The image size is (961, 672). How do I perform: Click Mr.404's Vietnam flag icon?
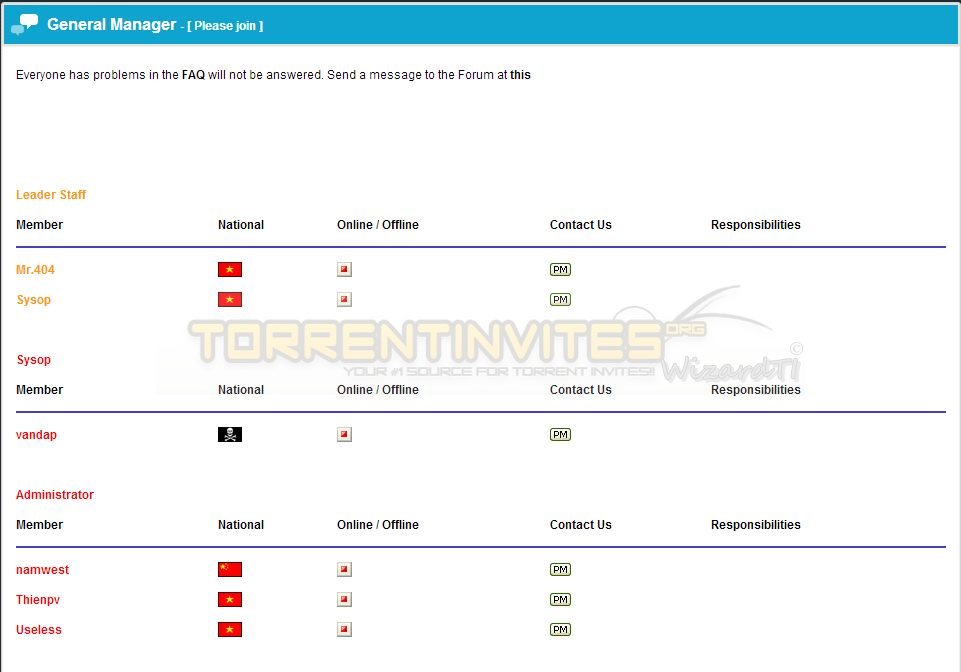click(x=230, y=270)
